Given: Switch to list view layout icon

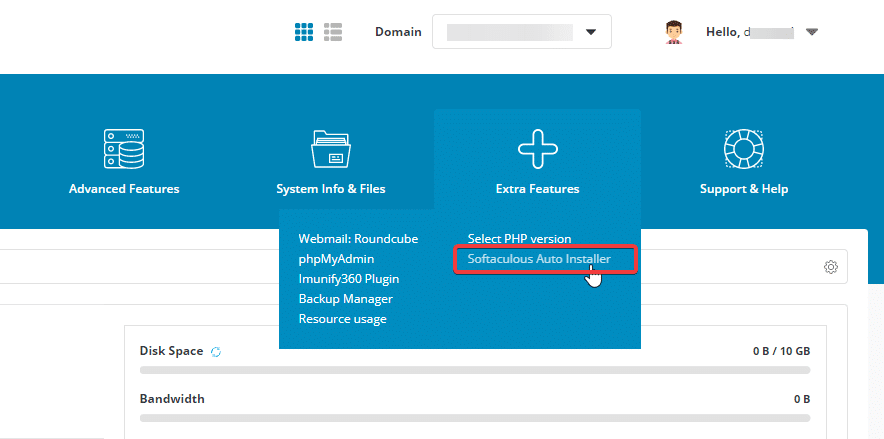Looking at the screenshot, I should (x=333, y=32).
